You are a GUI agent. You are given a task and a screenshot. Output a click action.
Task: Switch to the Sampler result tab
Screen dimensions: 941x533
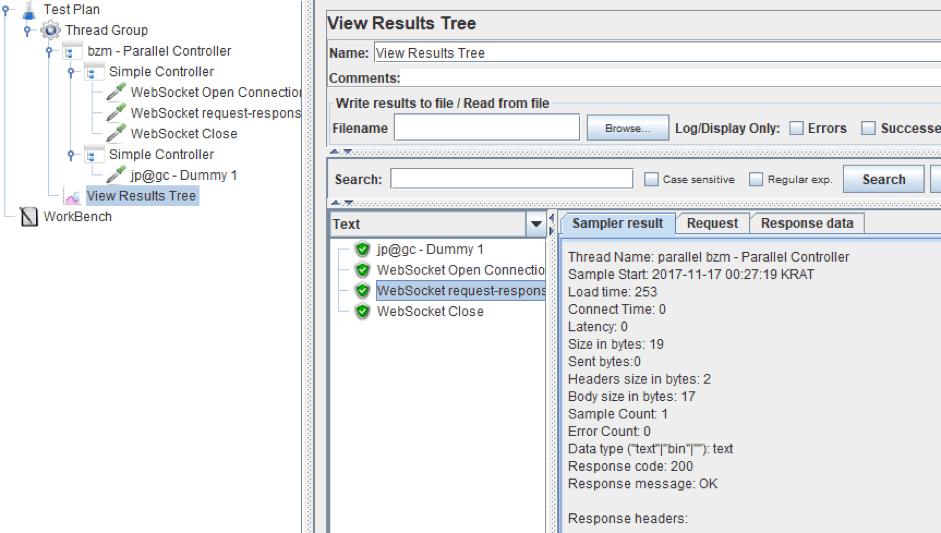coord(618,223)
